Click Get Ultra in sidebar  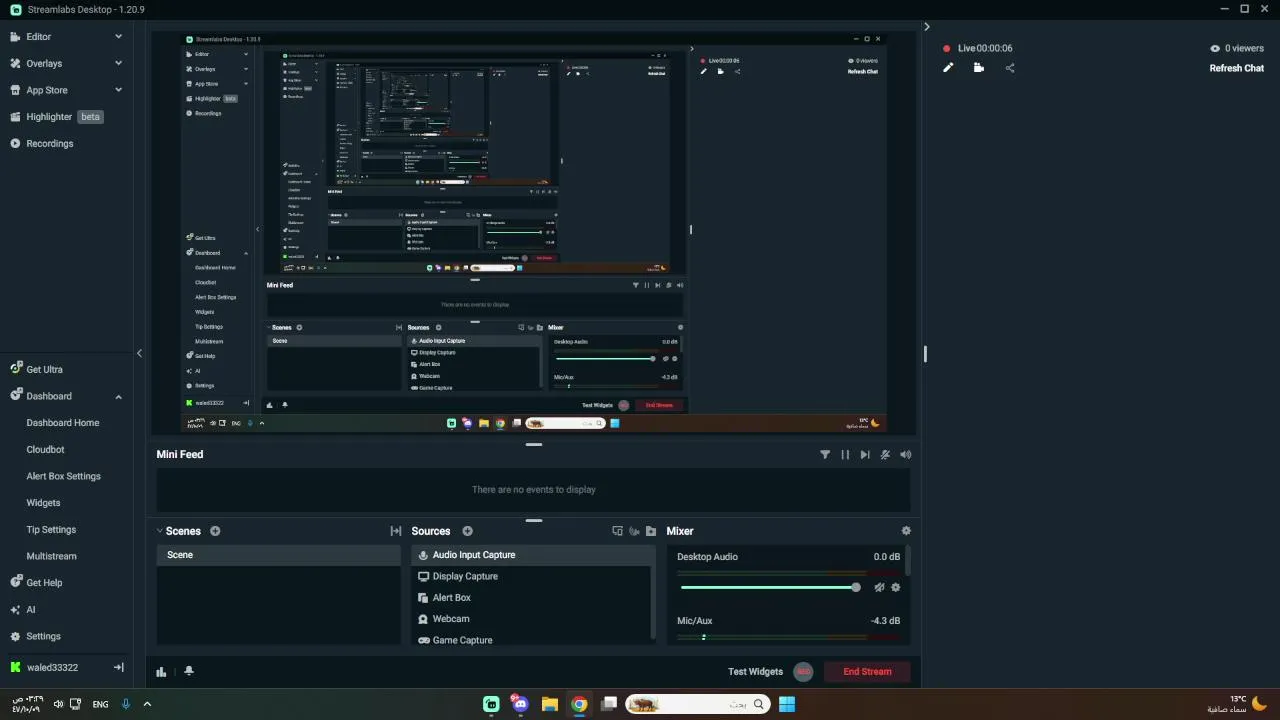click(x=44, y=370)
